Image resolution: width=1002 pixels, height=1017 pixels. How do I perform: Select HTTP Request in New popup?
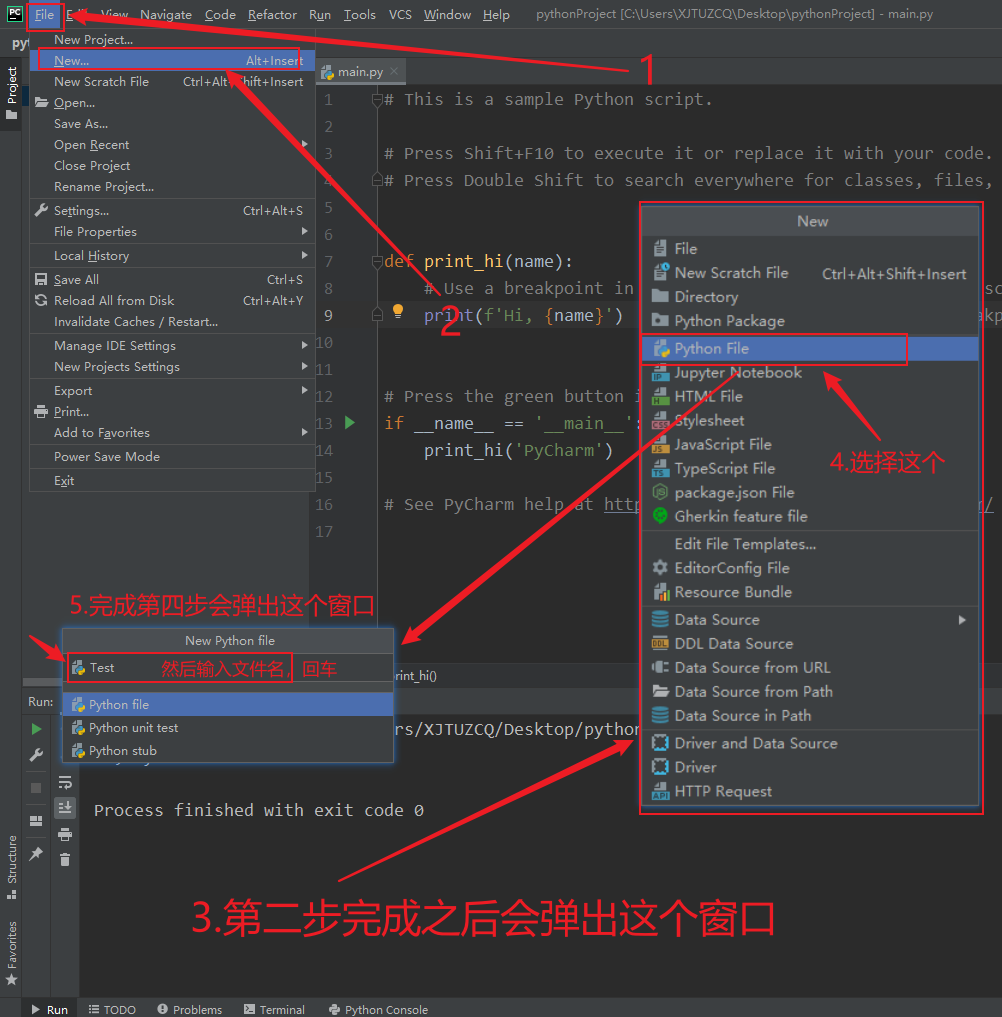(810, 791)
